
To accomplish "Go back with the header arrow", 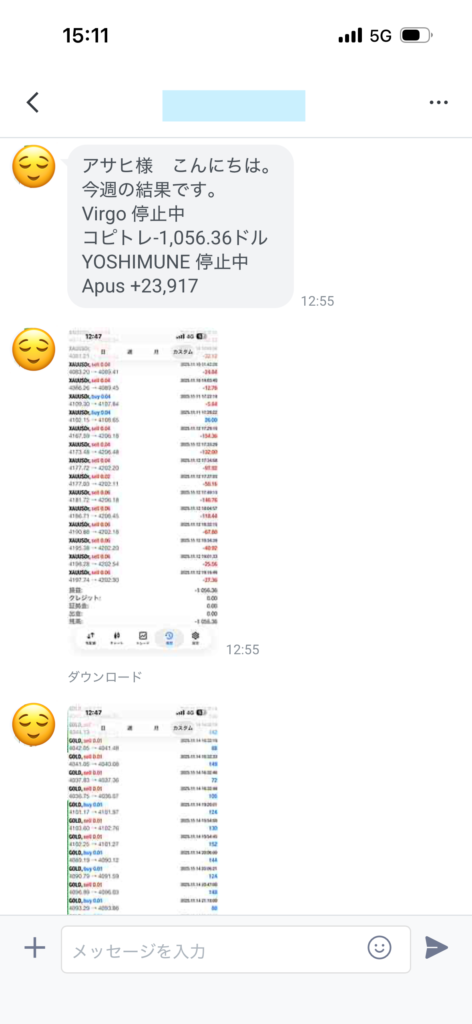I will [x=33, y=103].
